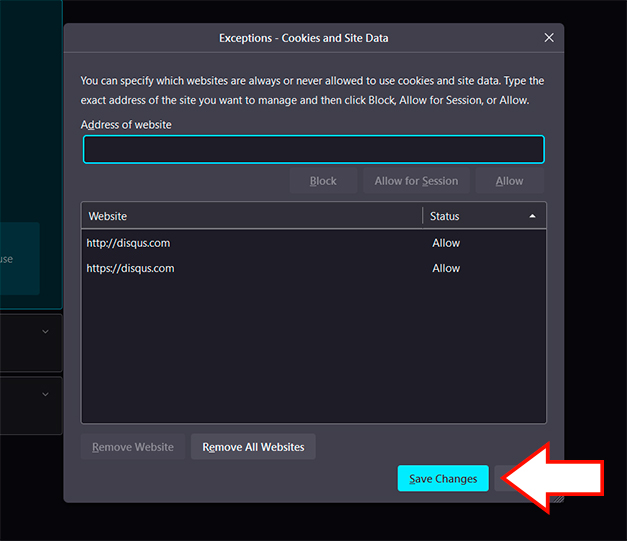Click the Allow status for http://disqus.com
Viewport: 627px width, 541px height.
[x=446, y=243]
